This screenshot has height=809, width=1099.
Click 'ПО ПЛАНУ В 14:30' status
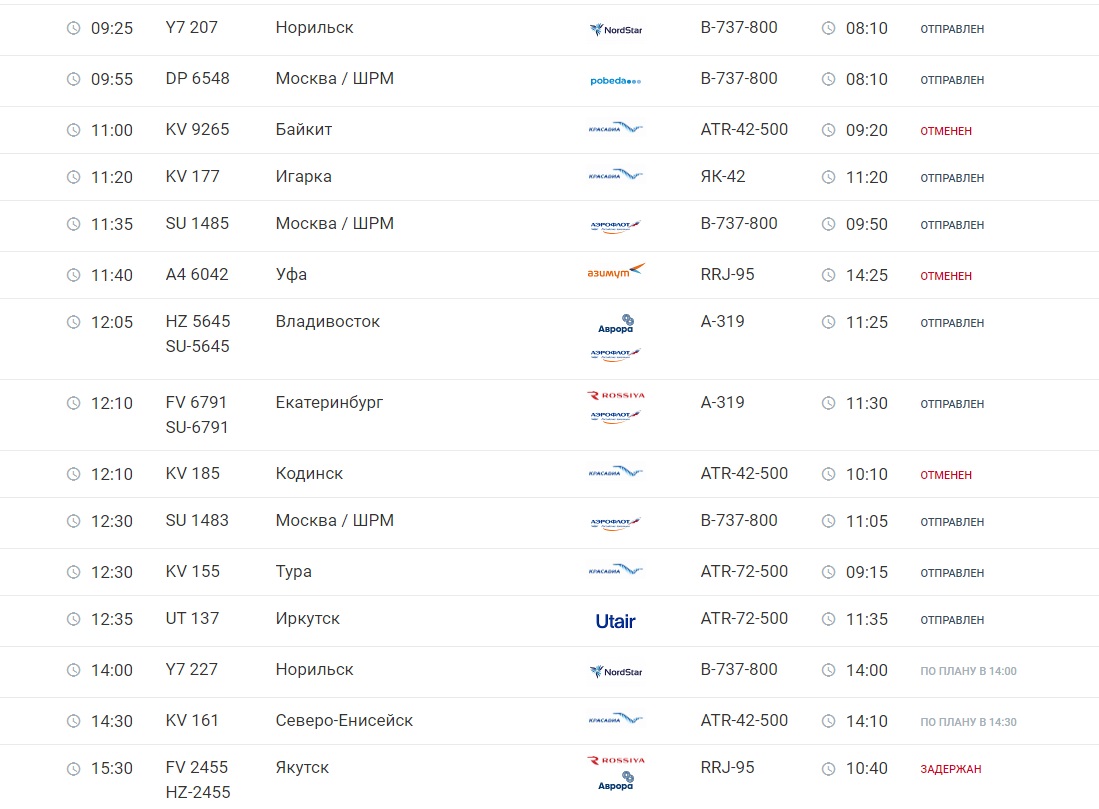point(968,722)
